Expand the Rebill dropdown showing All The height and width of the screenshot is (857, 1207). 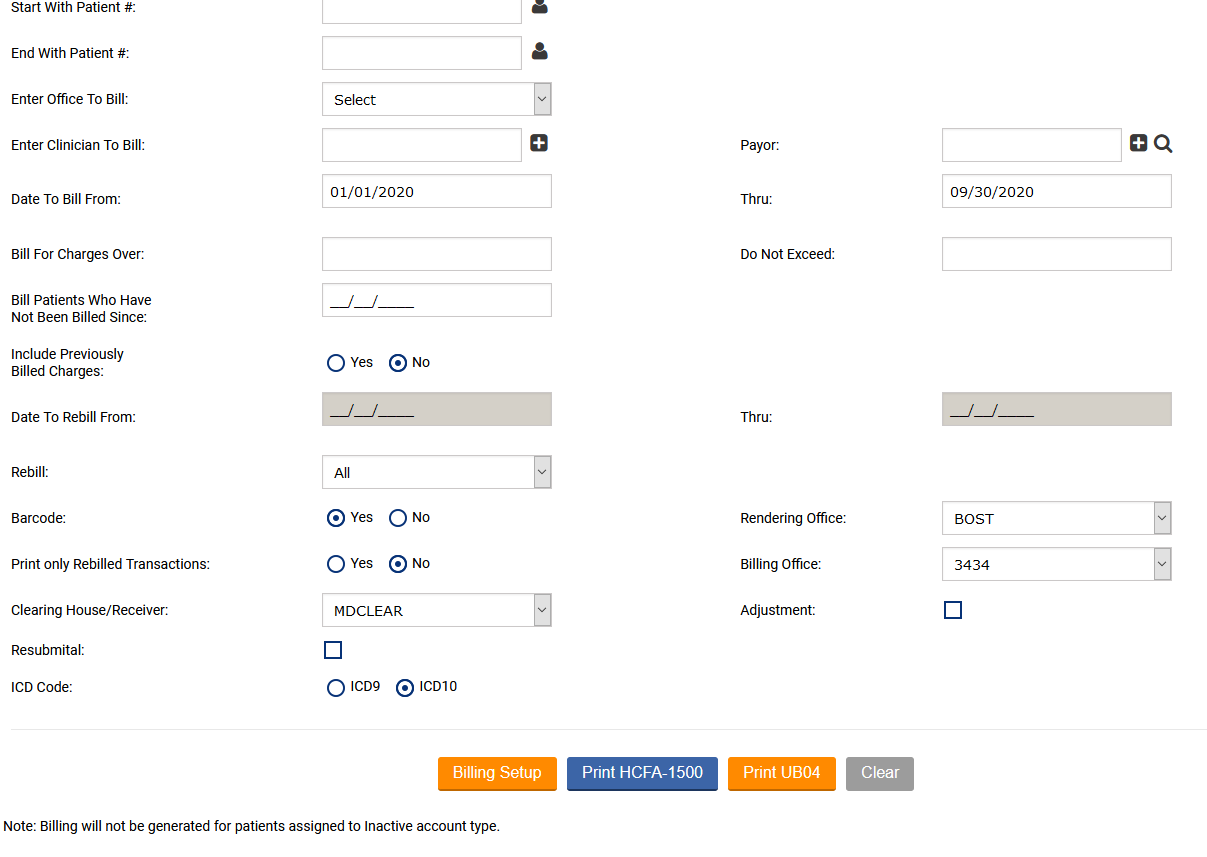436,473
